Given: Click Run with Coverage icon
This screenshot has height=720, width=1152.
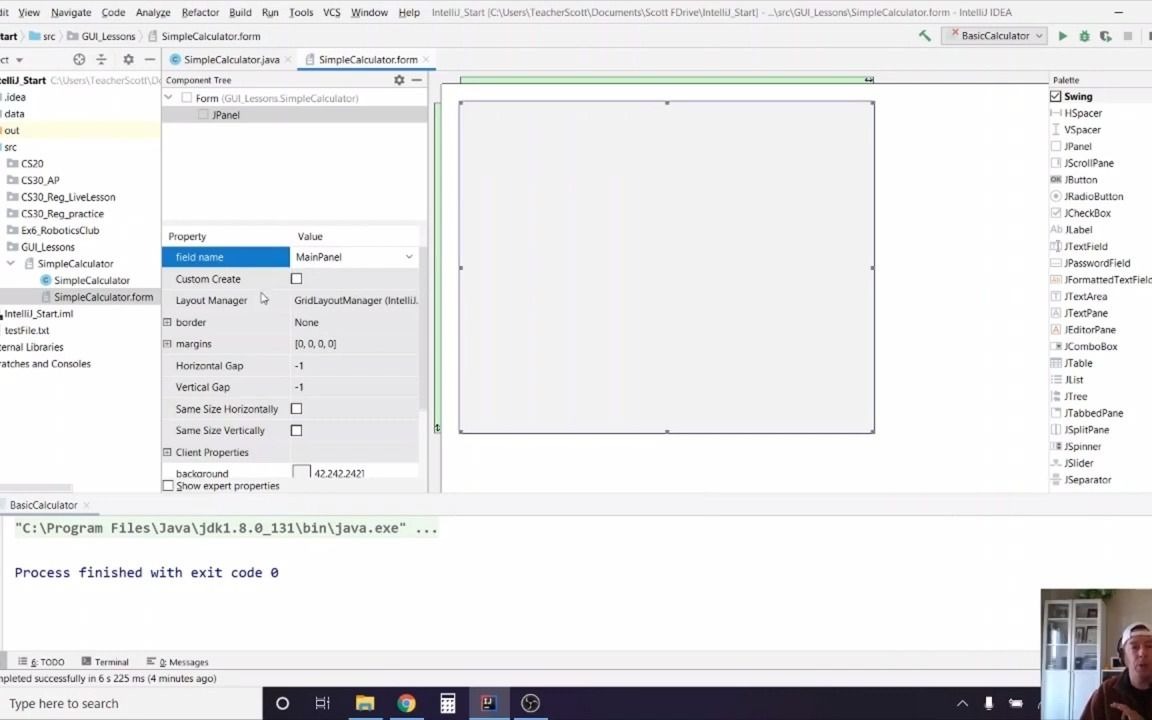Looking at the screenshot, I should (1106, 35).
